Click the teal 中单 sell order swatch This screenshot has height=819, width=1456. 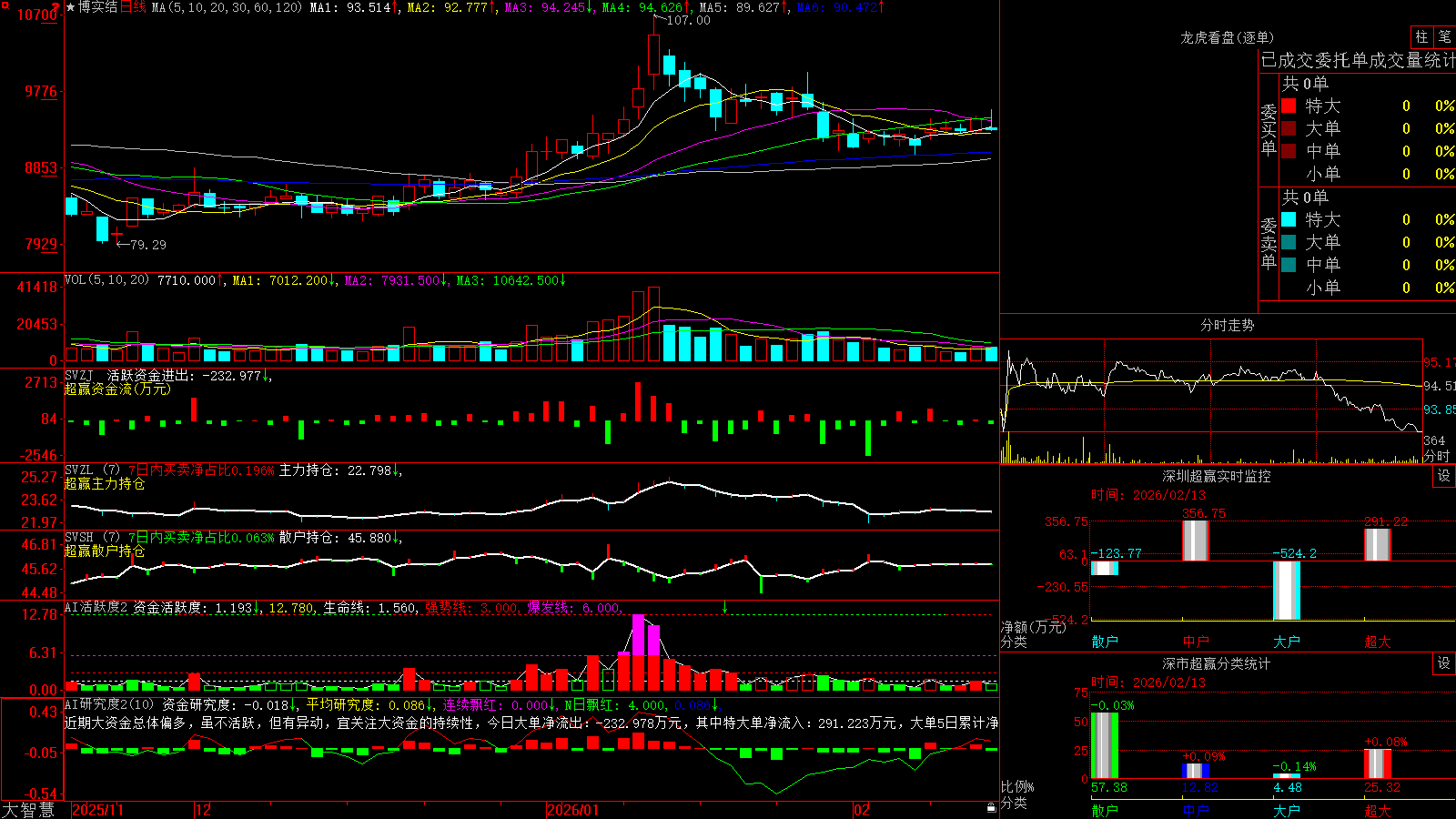(1289, 265)
